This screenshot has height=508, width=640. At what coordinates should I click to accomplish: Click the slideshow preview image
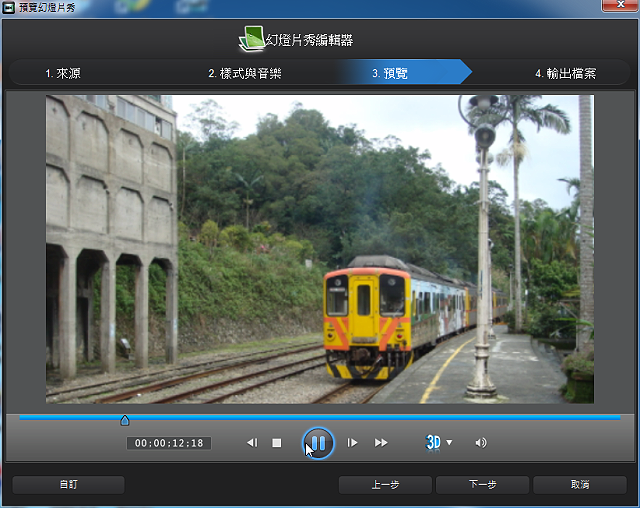(x=320, y=249)
